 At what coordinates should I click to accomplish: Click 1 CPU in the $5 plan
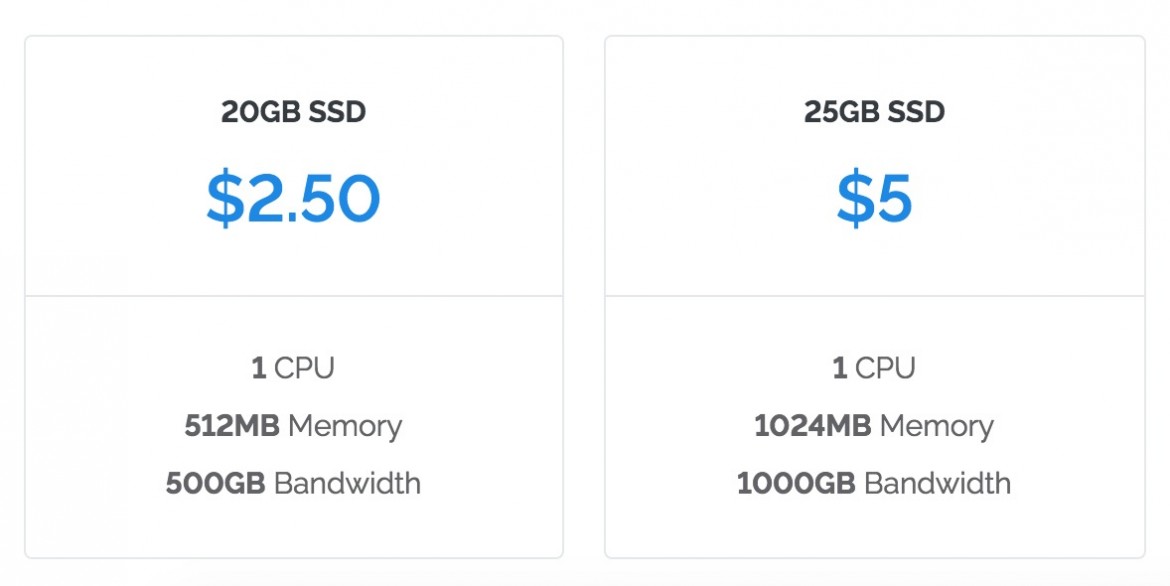874,368
